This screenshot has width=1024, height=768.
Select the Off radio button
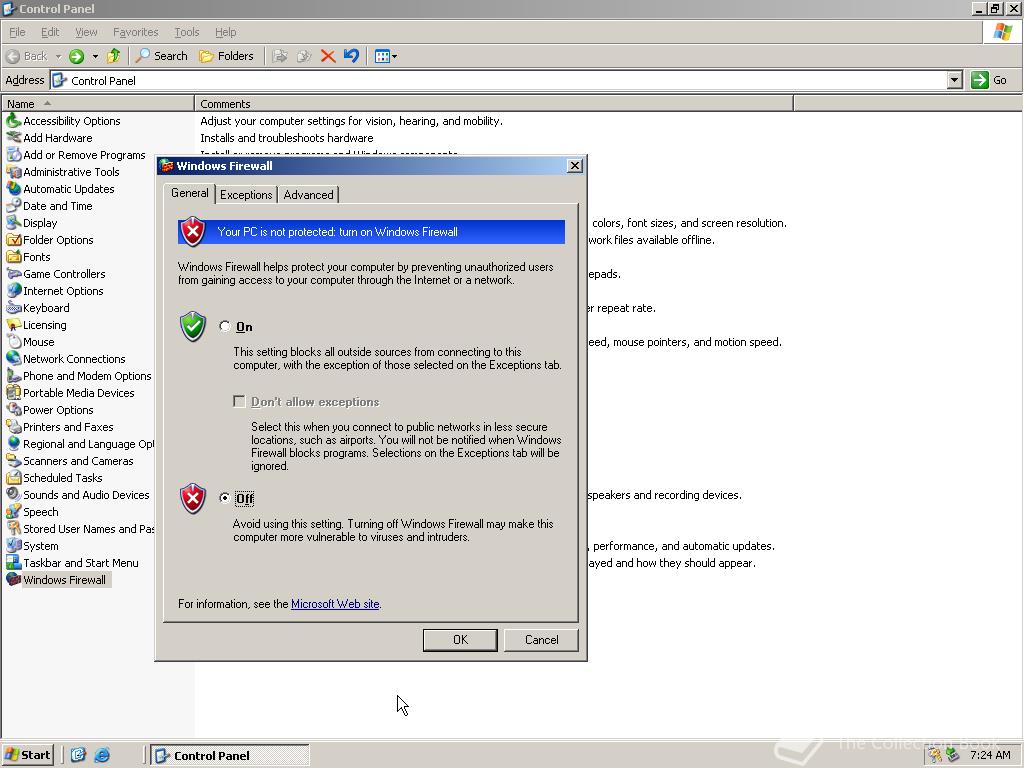(225, 498)
